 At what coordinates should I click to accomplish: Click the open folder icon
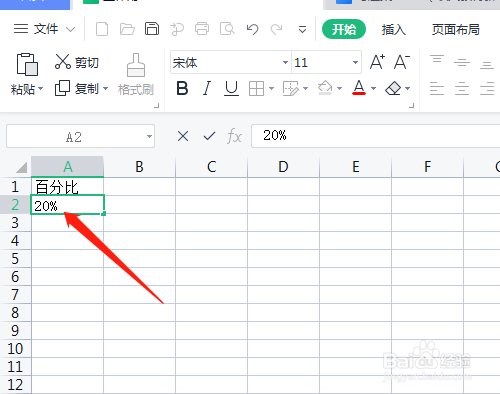click(x=127, y=29)
